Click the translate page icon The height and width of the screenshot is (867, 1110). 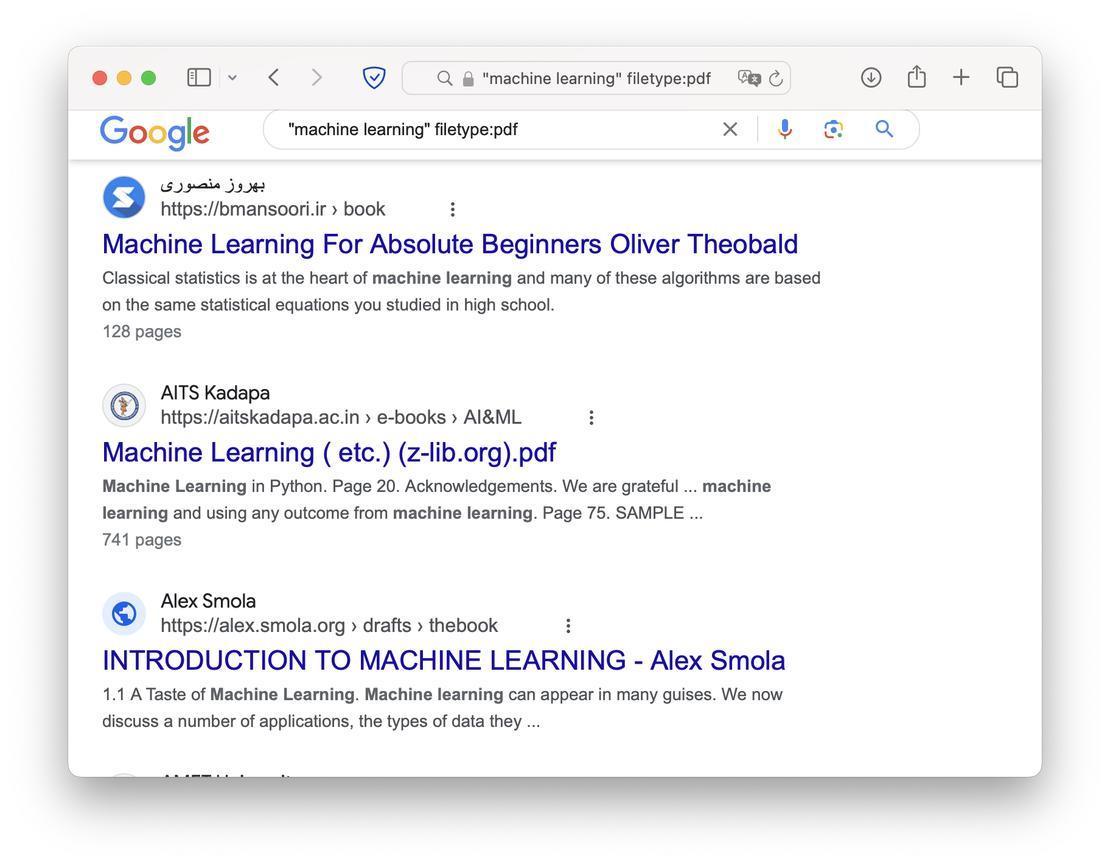tap(749, 78)
